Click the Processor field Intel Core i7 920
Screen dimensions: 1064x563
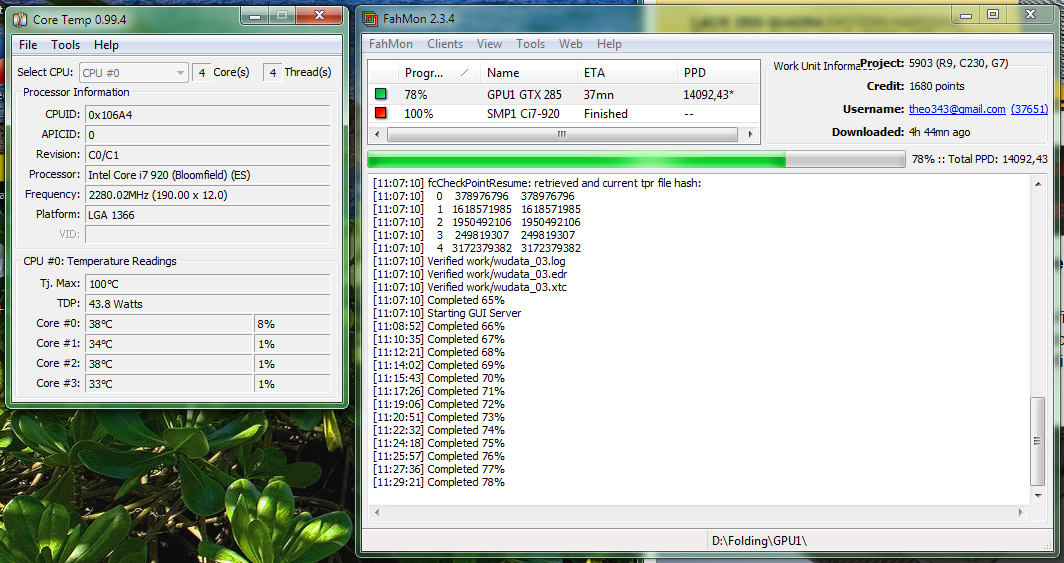click(208, 175)
